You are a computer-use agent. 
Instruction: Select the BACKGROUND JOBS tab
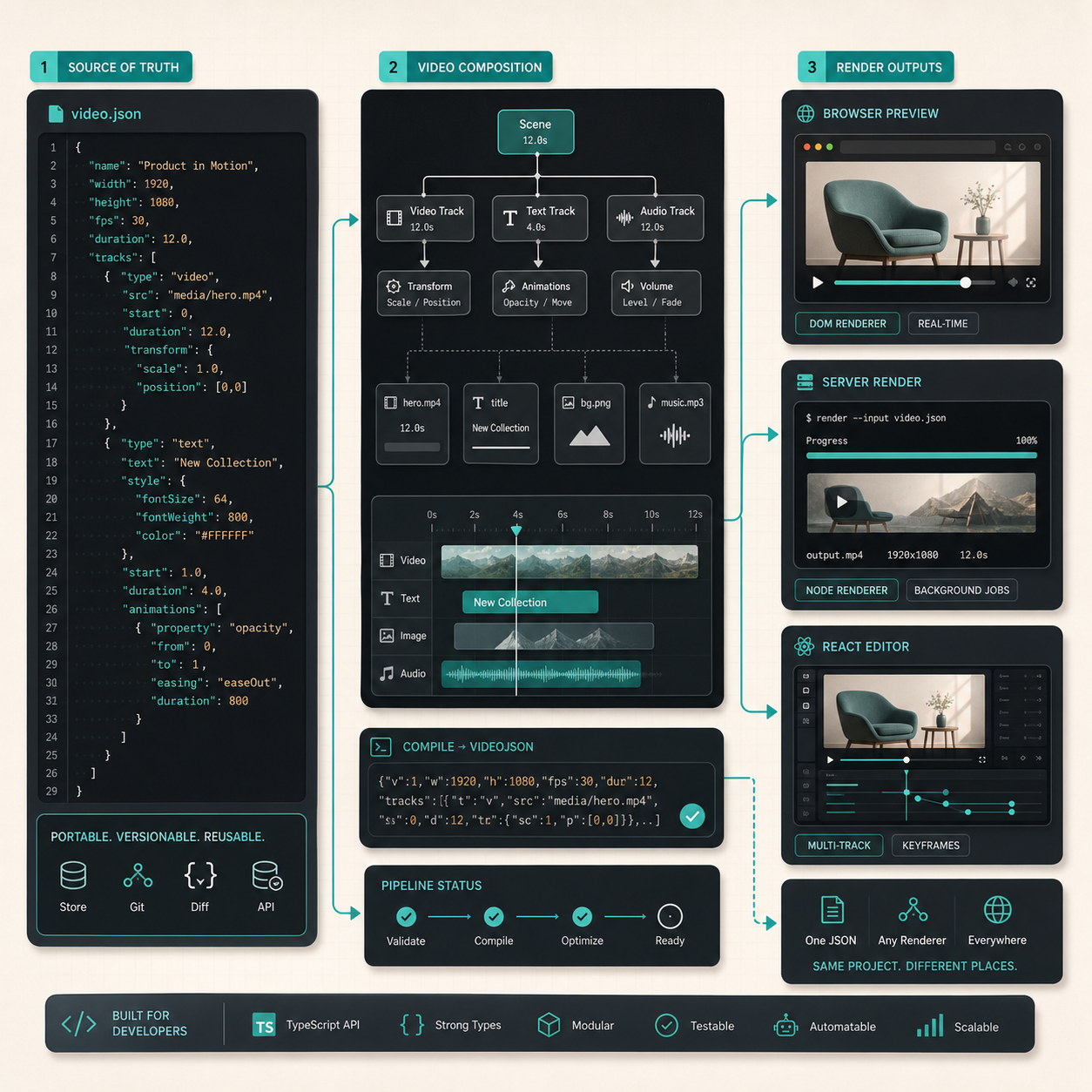(x=961, y=590)
